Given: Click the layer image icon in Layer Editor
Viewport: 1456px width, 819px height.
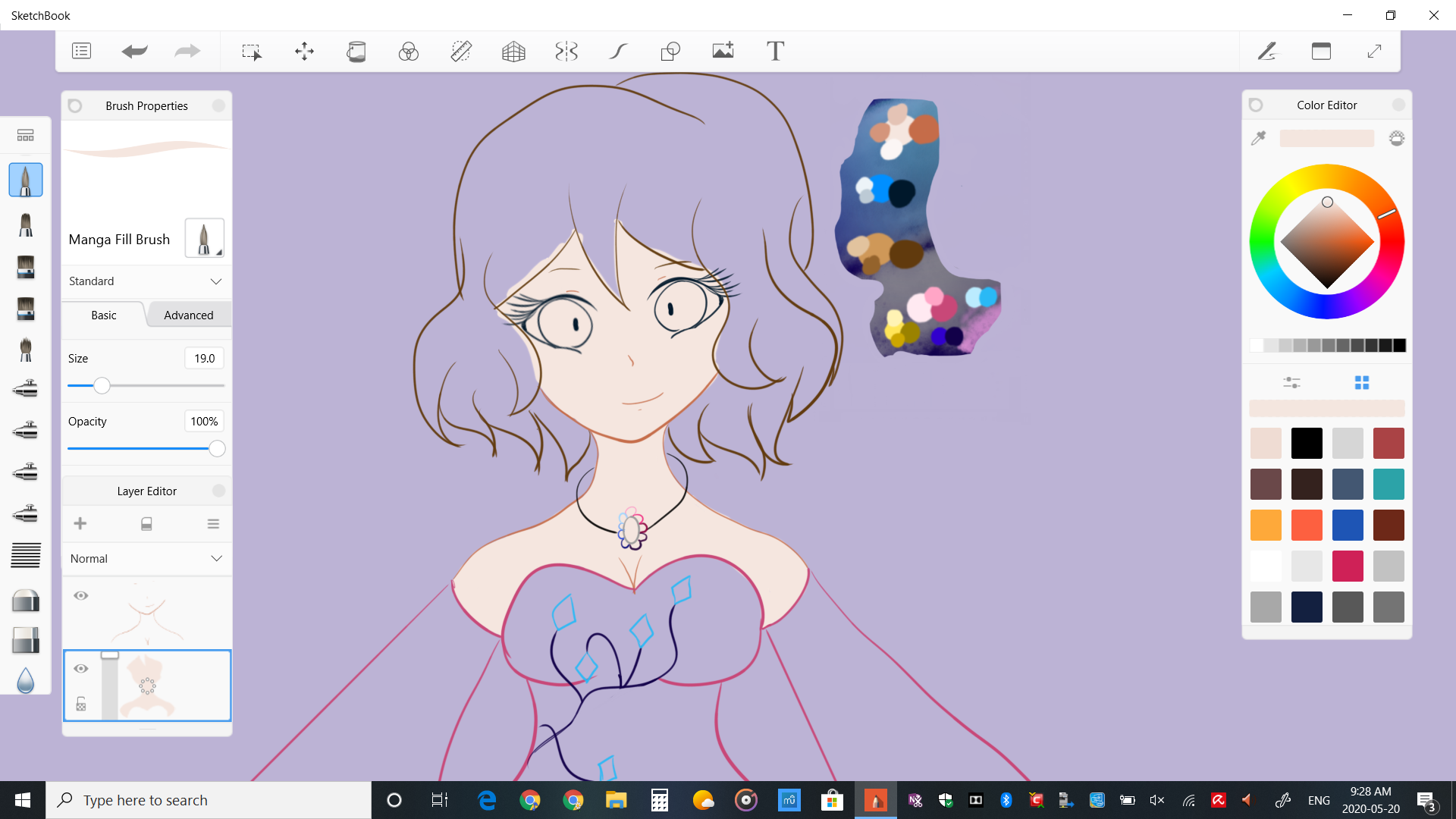Looking at the screenshot, I should click(x=147, y=523).
